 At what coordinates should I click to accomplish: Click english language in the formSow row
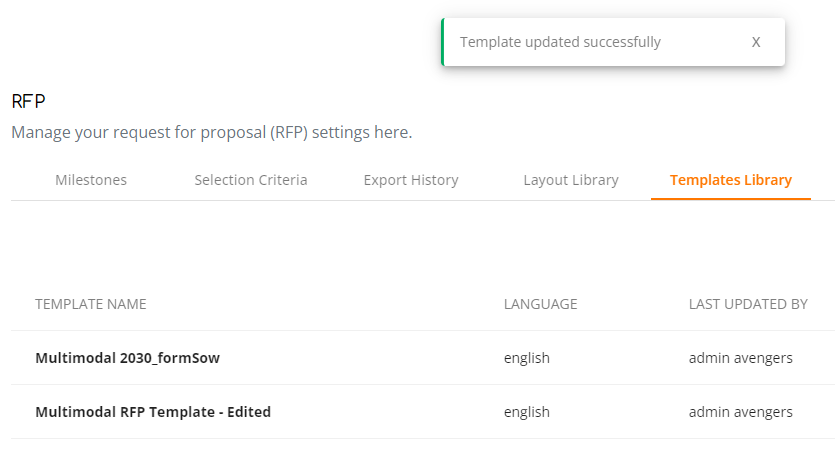(x=527, y=358)
